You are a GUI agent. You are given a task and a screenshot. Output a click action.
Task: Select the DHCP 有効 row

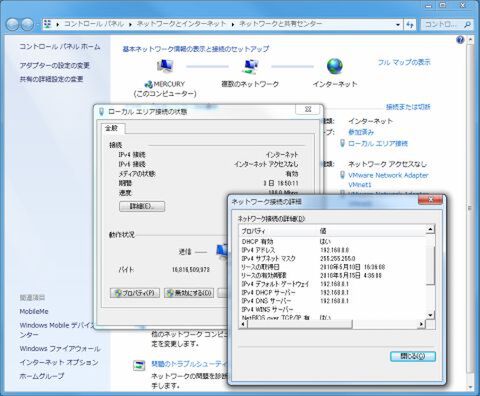[x=333, y=241]
